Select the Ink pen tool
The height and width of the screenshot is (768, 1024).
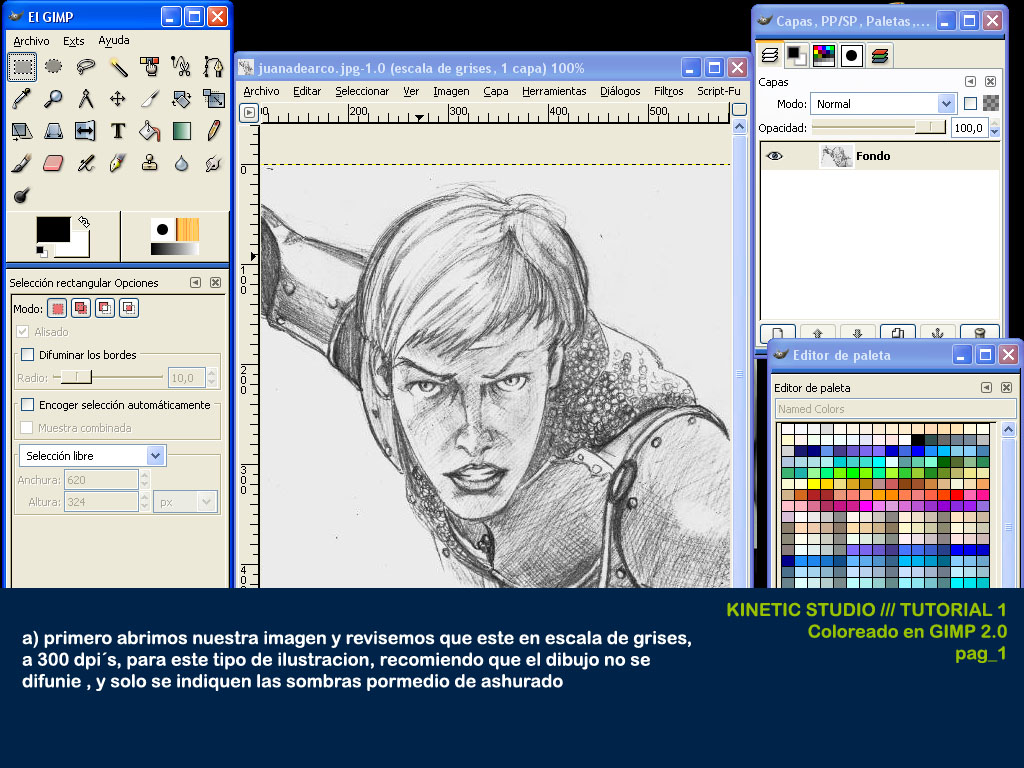coord(118,163)
